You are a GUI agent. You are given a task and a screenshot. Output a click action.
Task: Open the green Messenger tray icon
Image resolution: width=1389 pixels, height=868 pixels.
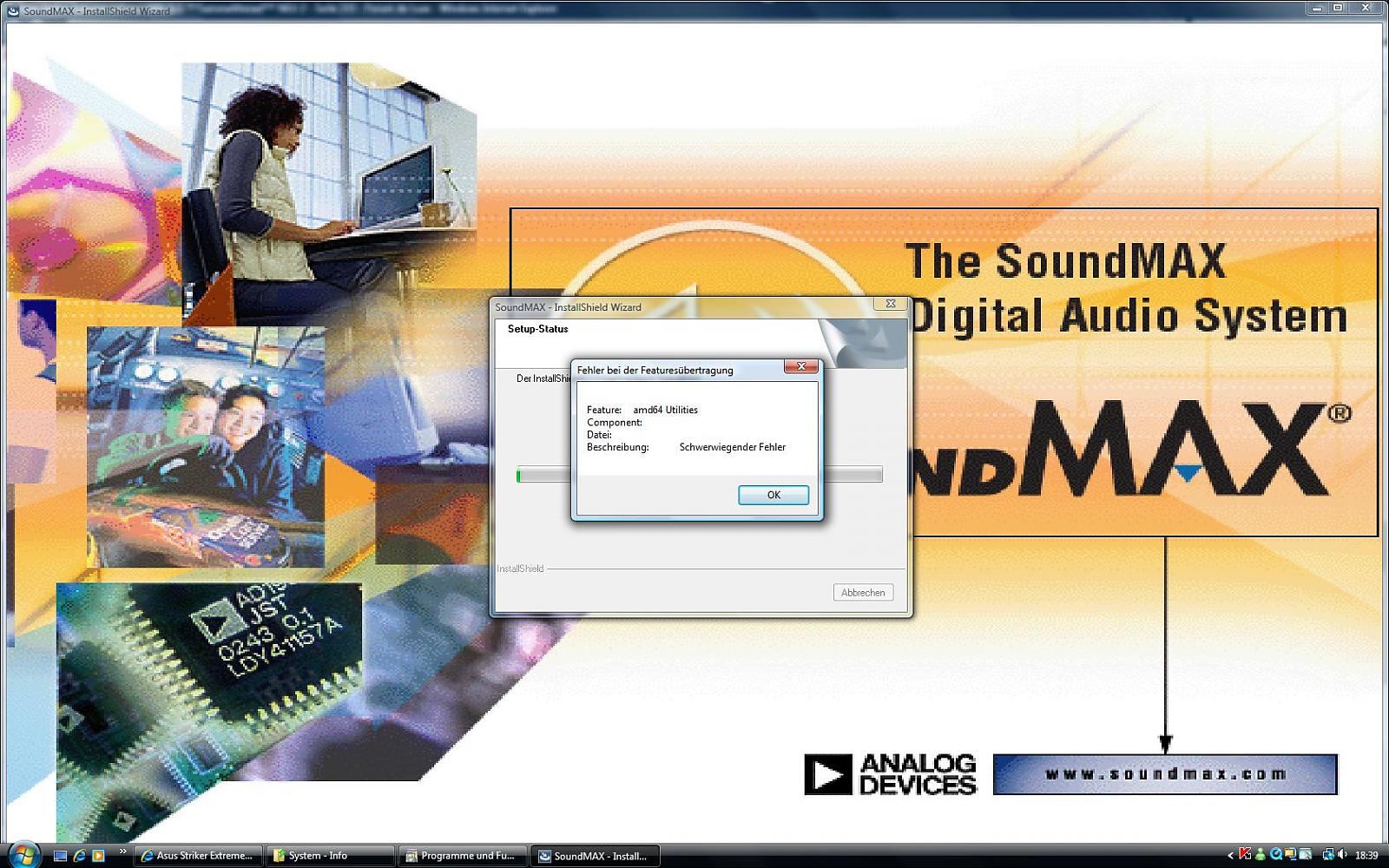point(1261,855)
